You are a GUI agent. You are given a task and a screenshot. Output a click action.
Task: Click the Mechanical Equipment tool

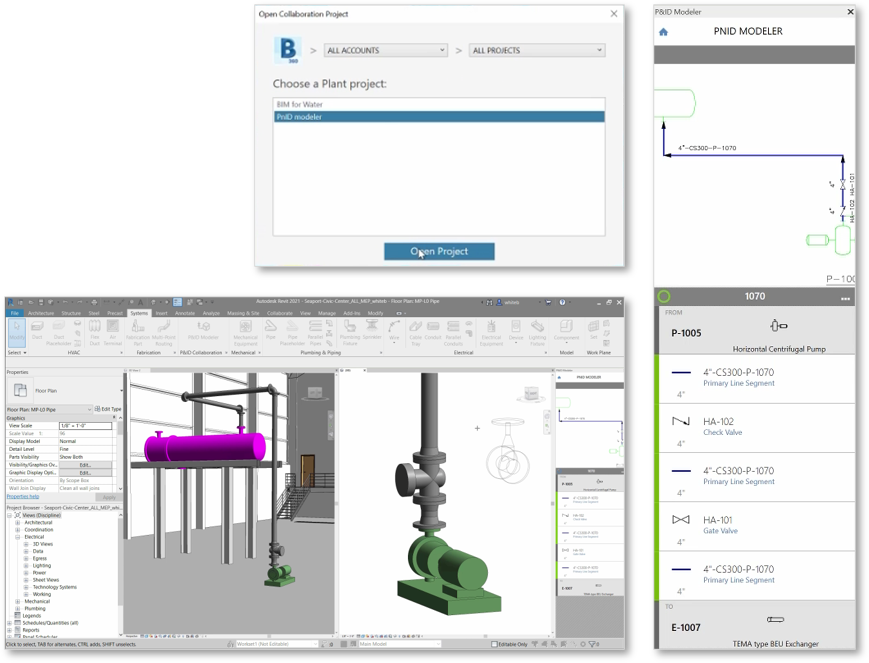245,333
